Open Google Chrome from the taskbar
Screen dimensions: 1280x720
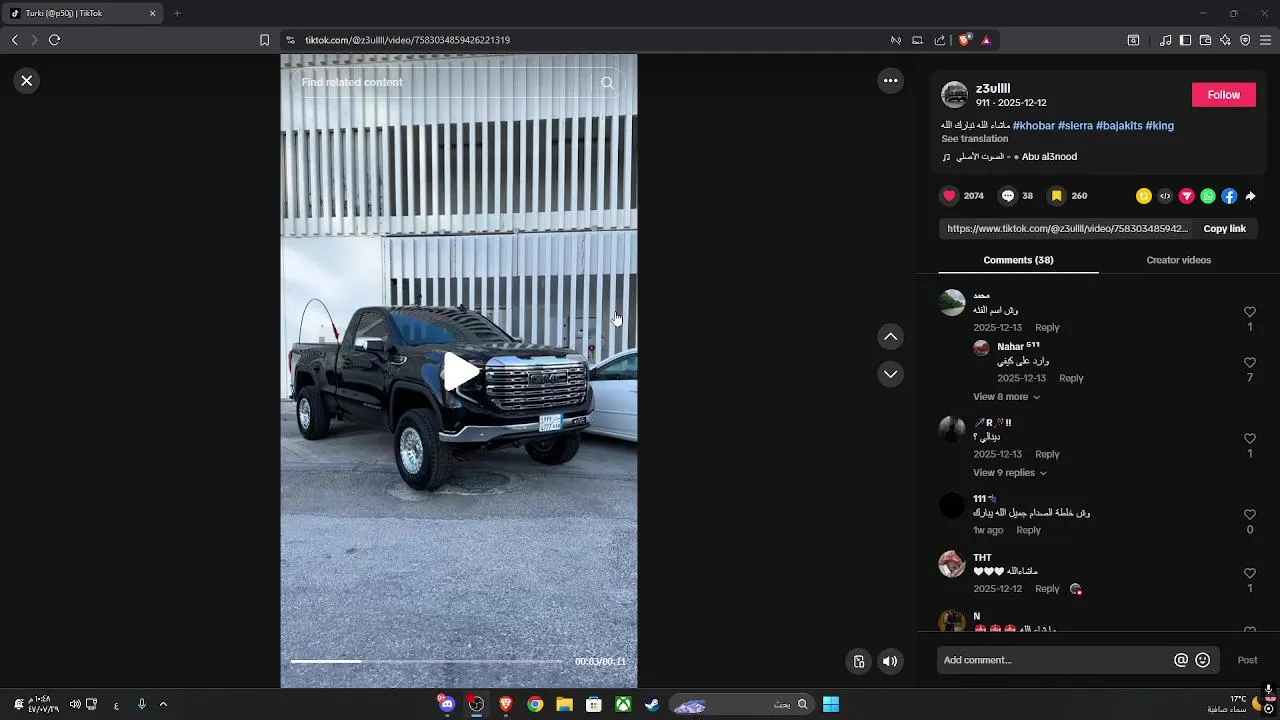535,704
